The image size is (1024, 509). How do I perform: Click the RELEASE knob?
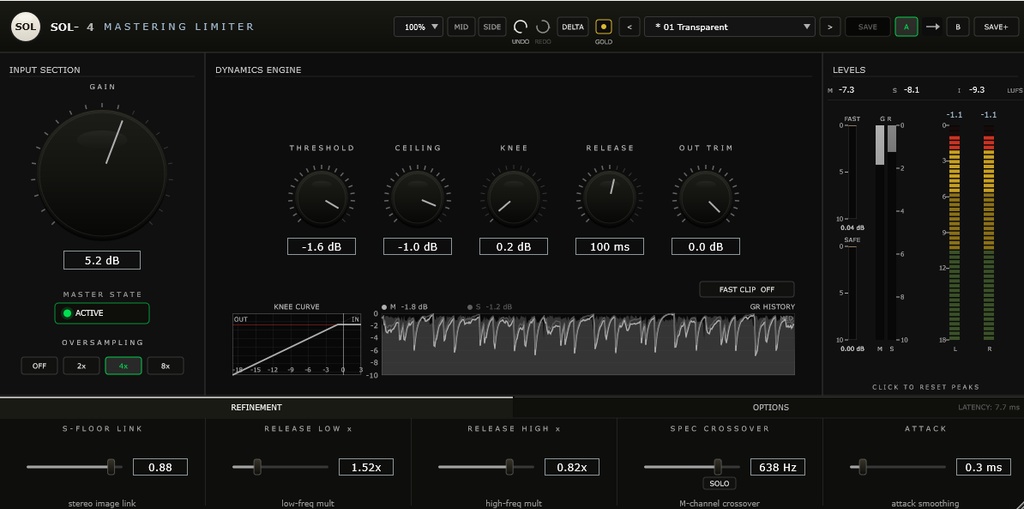tap(609, 197)
